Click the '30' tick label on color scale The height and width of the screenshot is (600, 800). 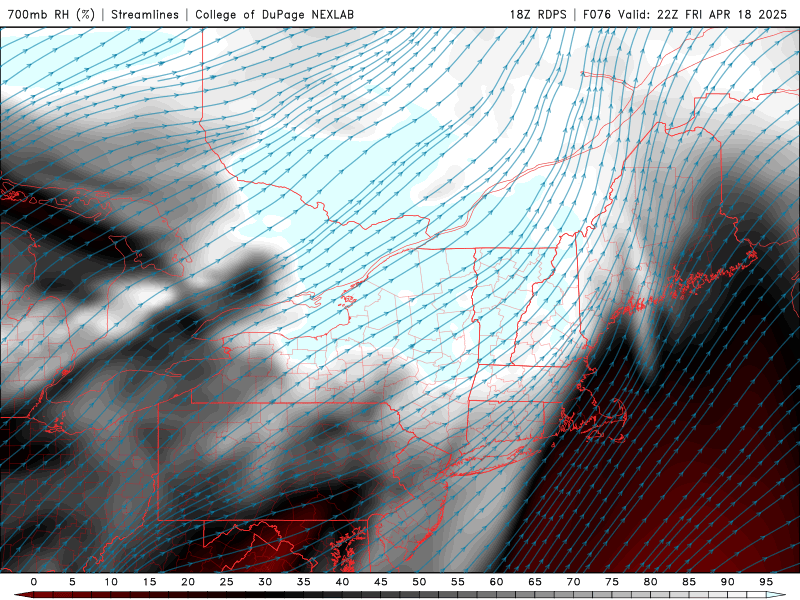pyautogui.click(x=265, y=582)
